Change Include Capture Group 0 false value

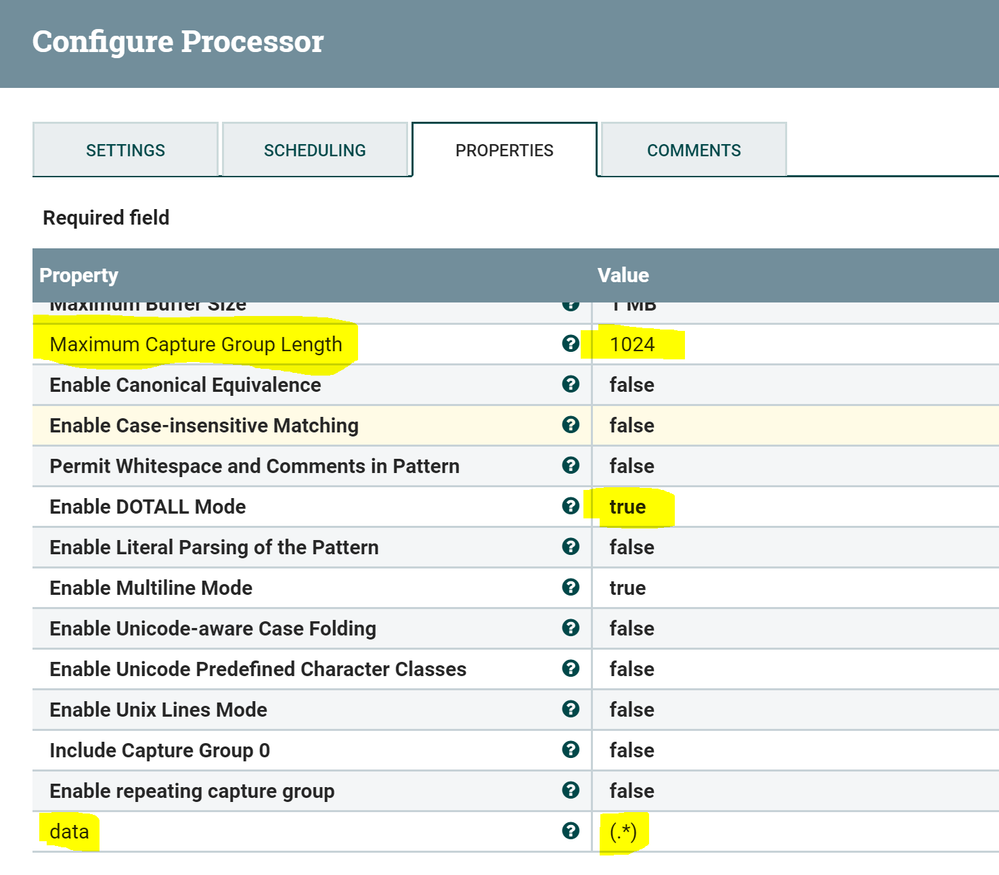[x=631, y=751]
